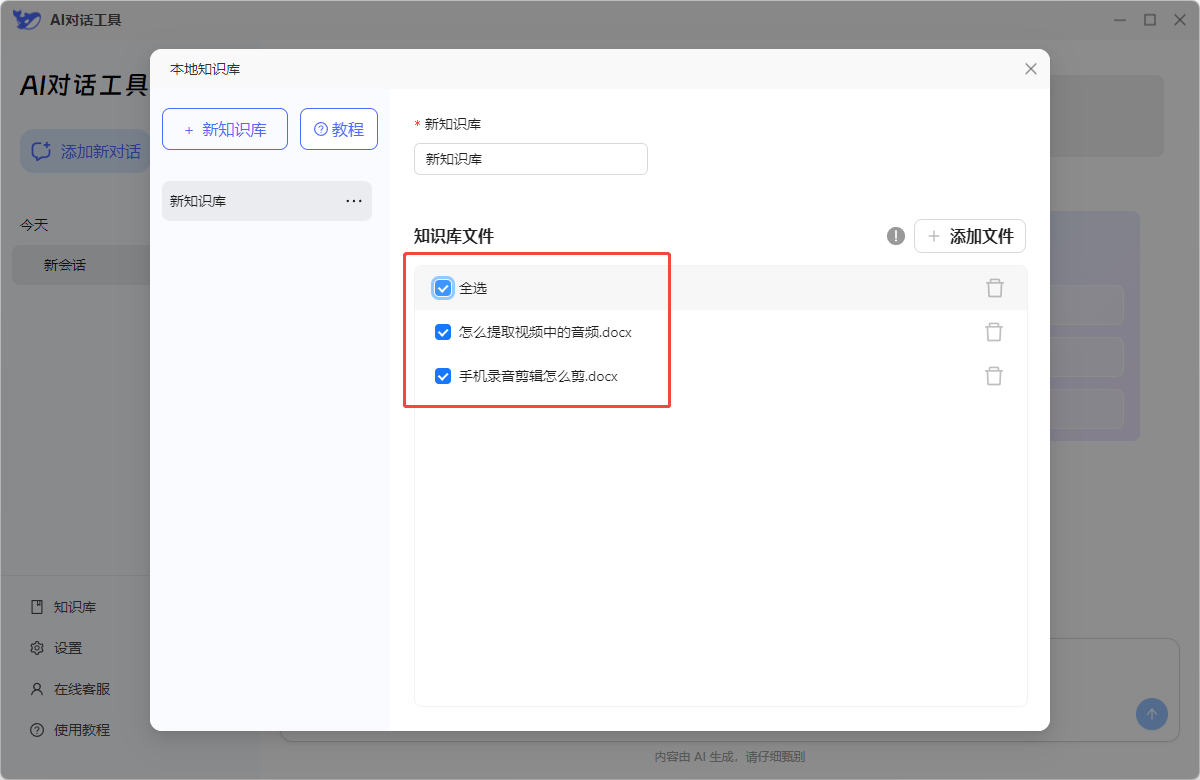Select the 新会话 conversation in the sidebar
This screenshot has height=780, width=1200.
click(82, 266)
